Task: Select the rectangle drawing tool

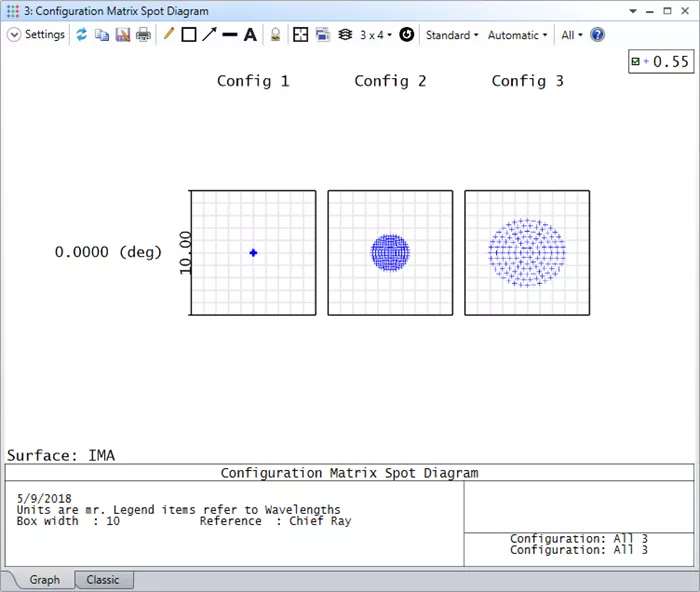Action: click(x=188, y=35)
